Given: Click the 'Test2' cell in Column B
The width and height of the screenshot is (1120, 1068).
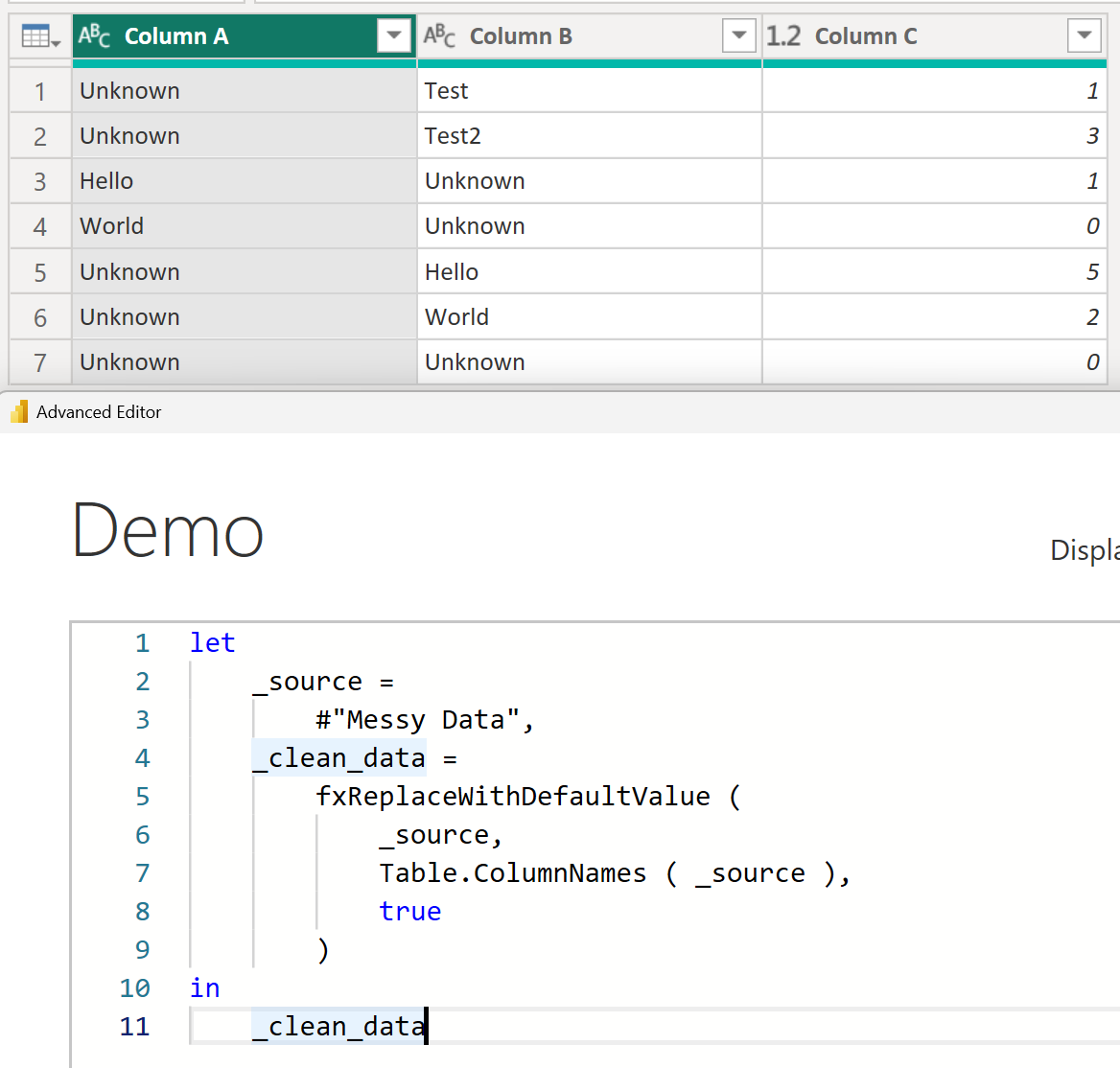Looking at the screenshot, I should tap(453, 136).
